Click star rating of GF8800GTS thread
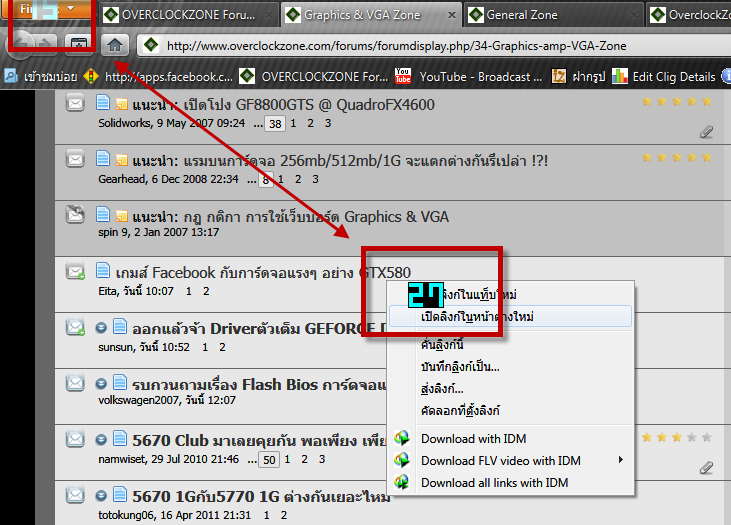This screenshot has height=525, width=731. point(677,102)
